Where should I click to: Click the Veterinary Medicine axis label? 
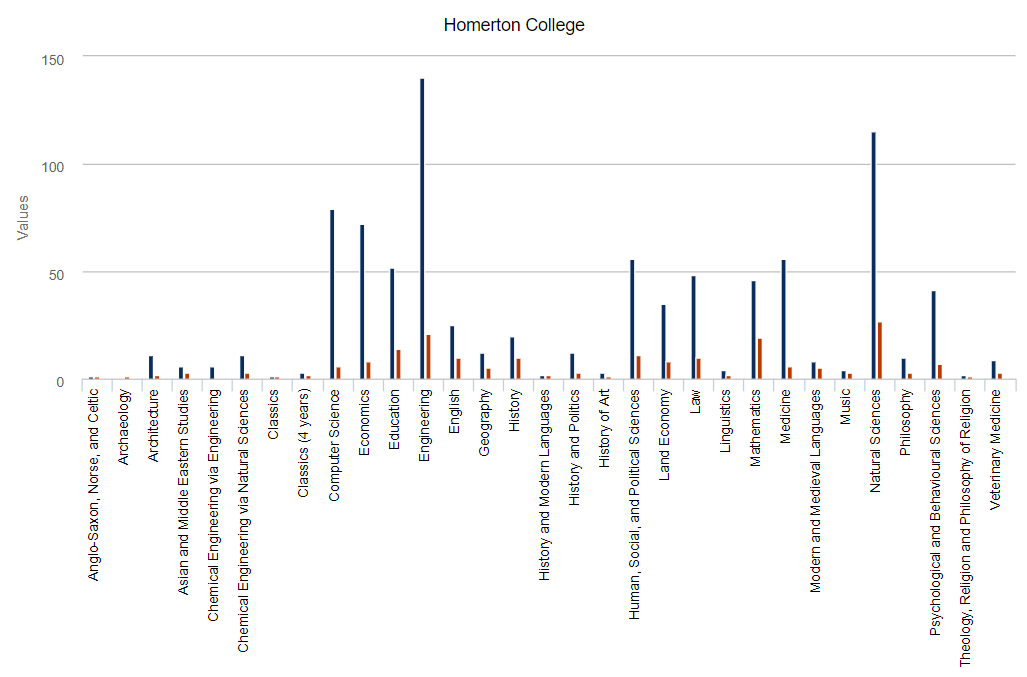tap(996, 450)
